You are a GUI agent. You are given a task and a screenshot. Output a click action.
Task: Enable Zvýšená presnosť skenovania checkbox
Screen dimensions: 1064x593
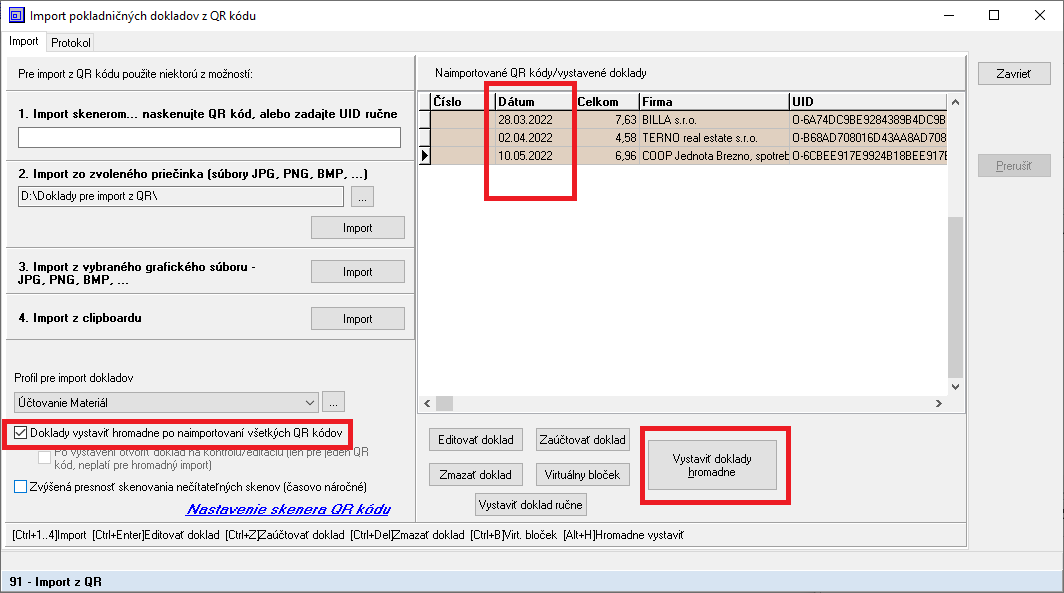20,486
